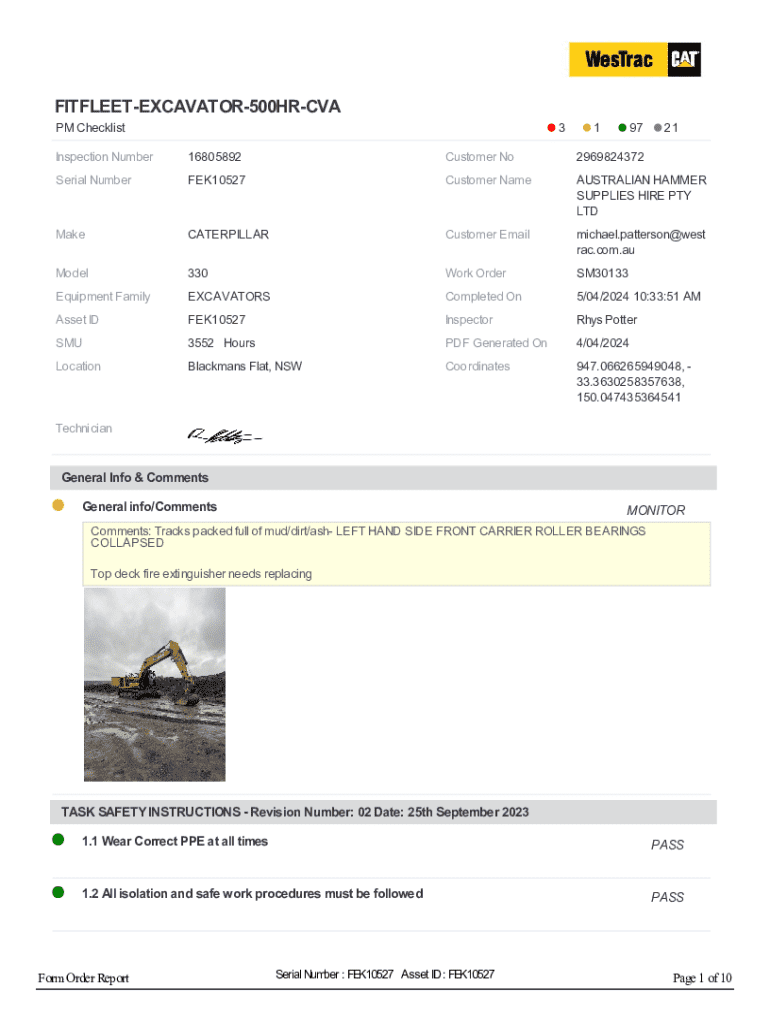Click the michael.patterson customer email address
The width and height of the screenshot is (770, 1024).
[640, 242]
